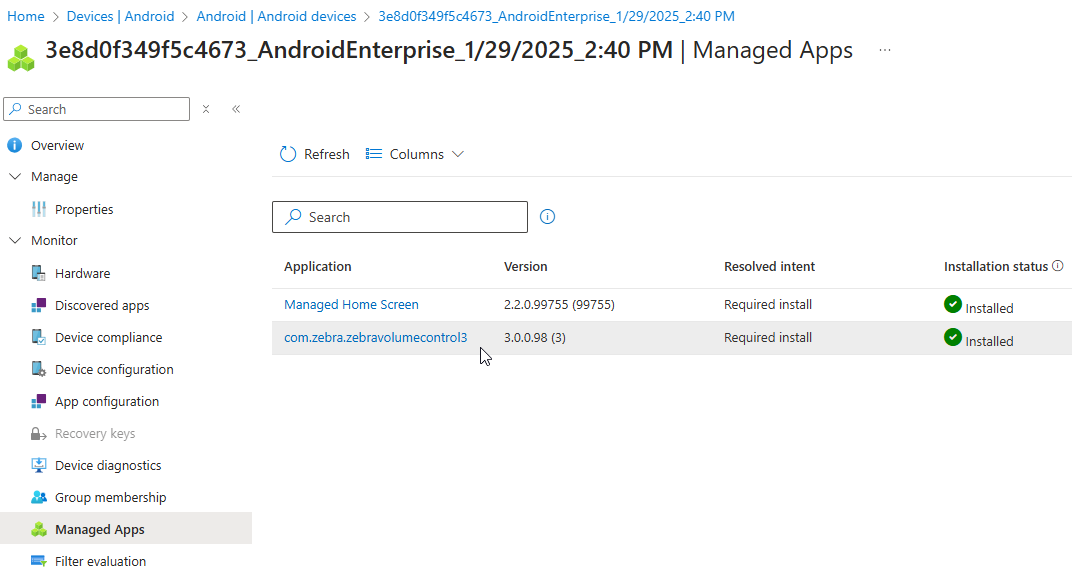Click the Managed Apps list search field
The height and width of the screenshot is (581, 1072).
point(400,217)
